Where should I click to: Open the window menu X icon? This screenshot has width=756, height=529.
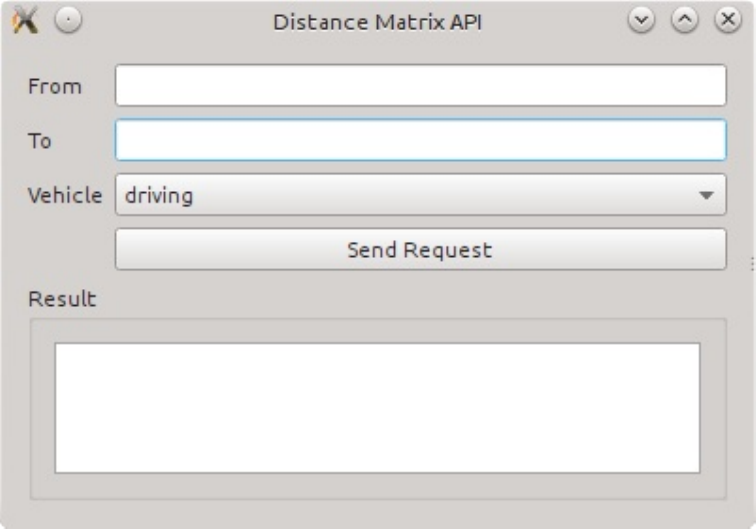coord(23,21)
